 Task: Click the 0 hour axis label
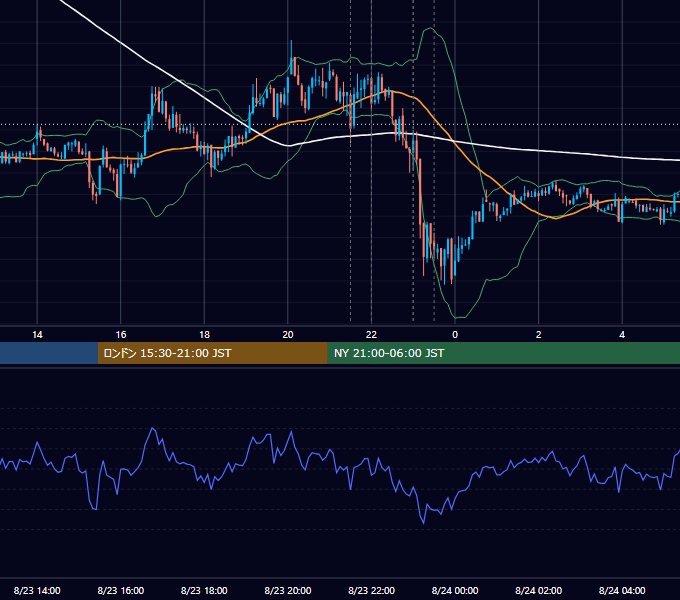(x=455, y=335)
